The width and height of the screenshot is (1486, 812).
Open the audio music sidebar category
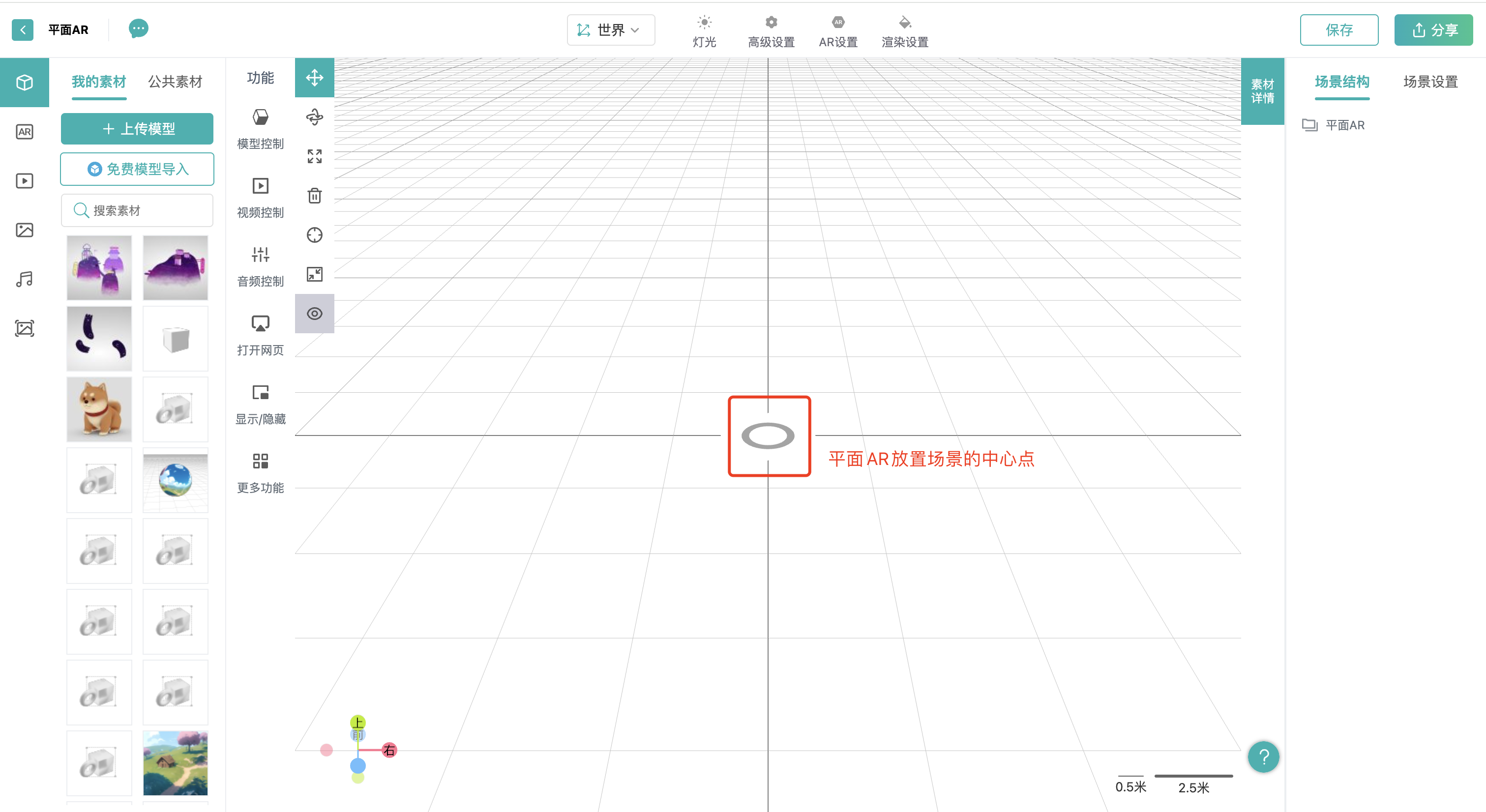[x=24, y=279]
